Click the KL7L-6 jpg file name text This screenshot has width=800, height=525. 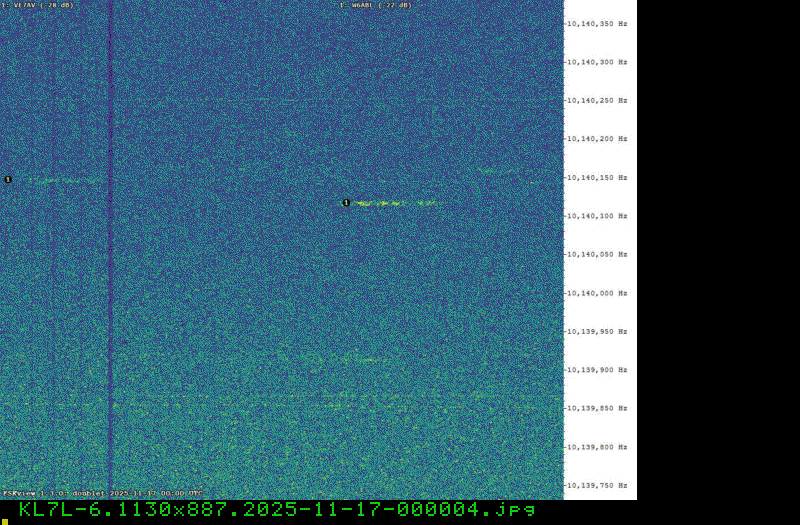(x=277, y=510)
